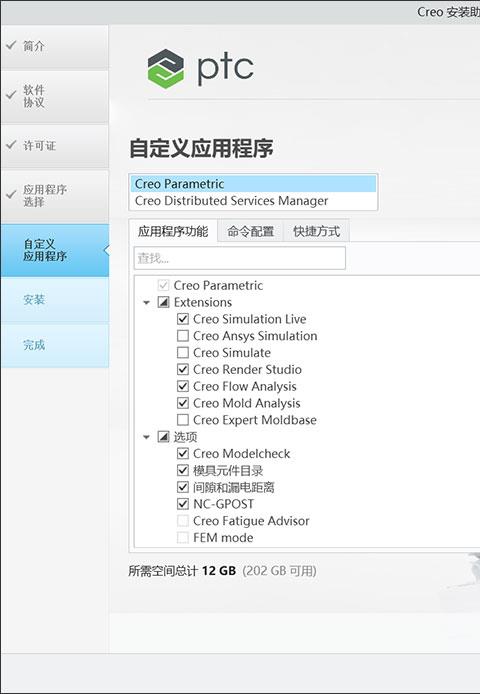Click the tri-state box next to 选项
This screenshot has height=694, width=480.
pos(163,437)
